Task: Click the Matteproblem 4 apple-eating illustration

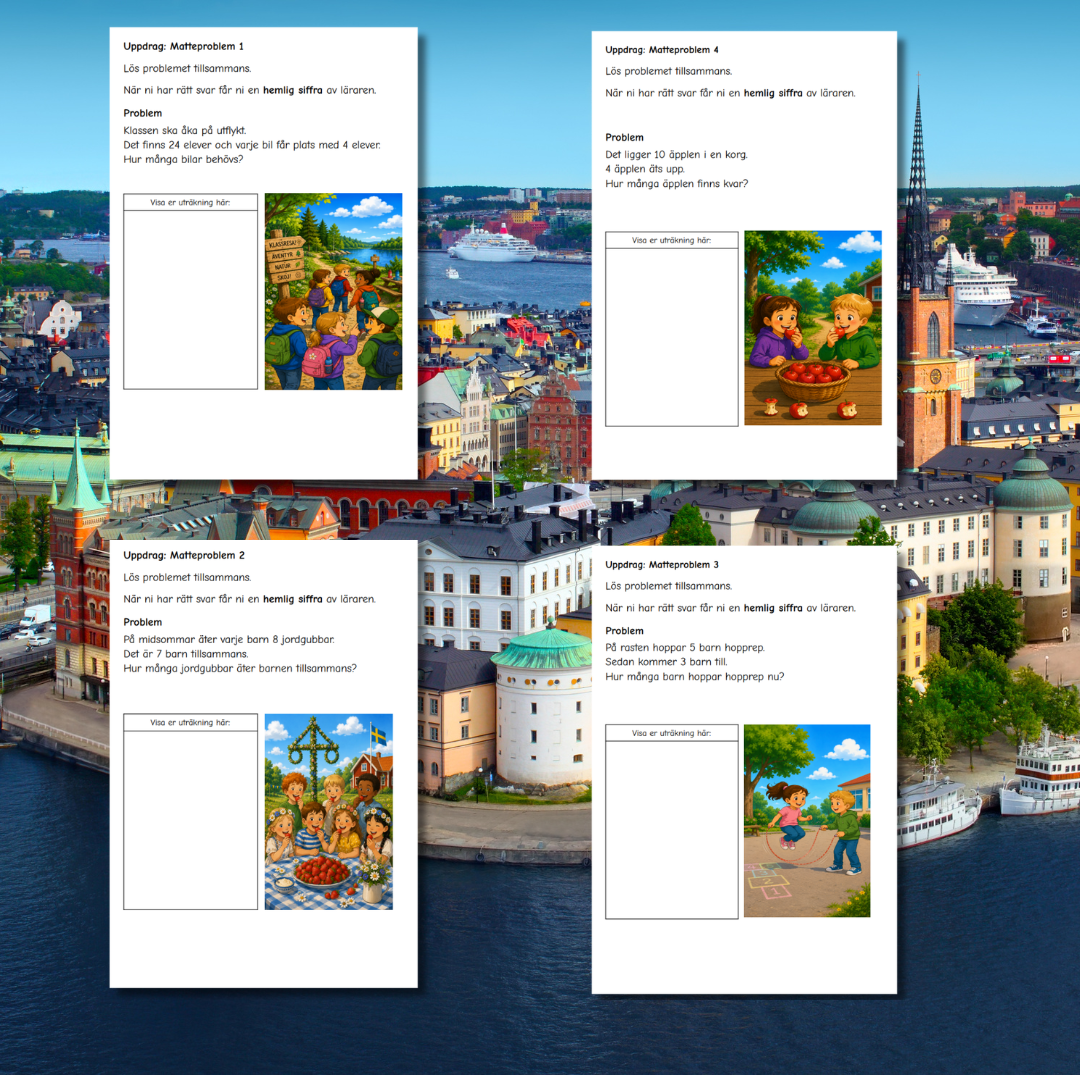Action: (x=813, y=328)
